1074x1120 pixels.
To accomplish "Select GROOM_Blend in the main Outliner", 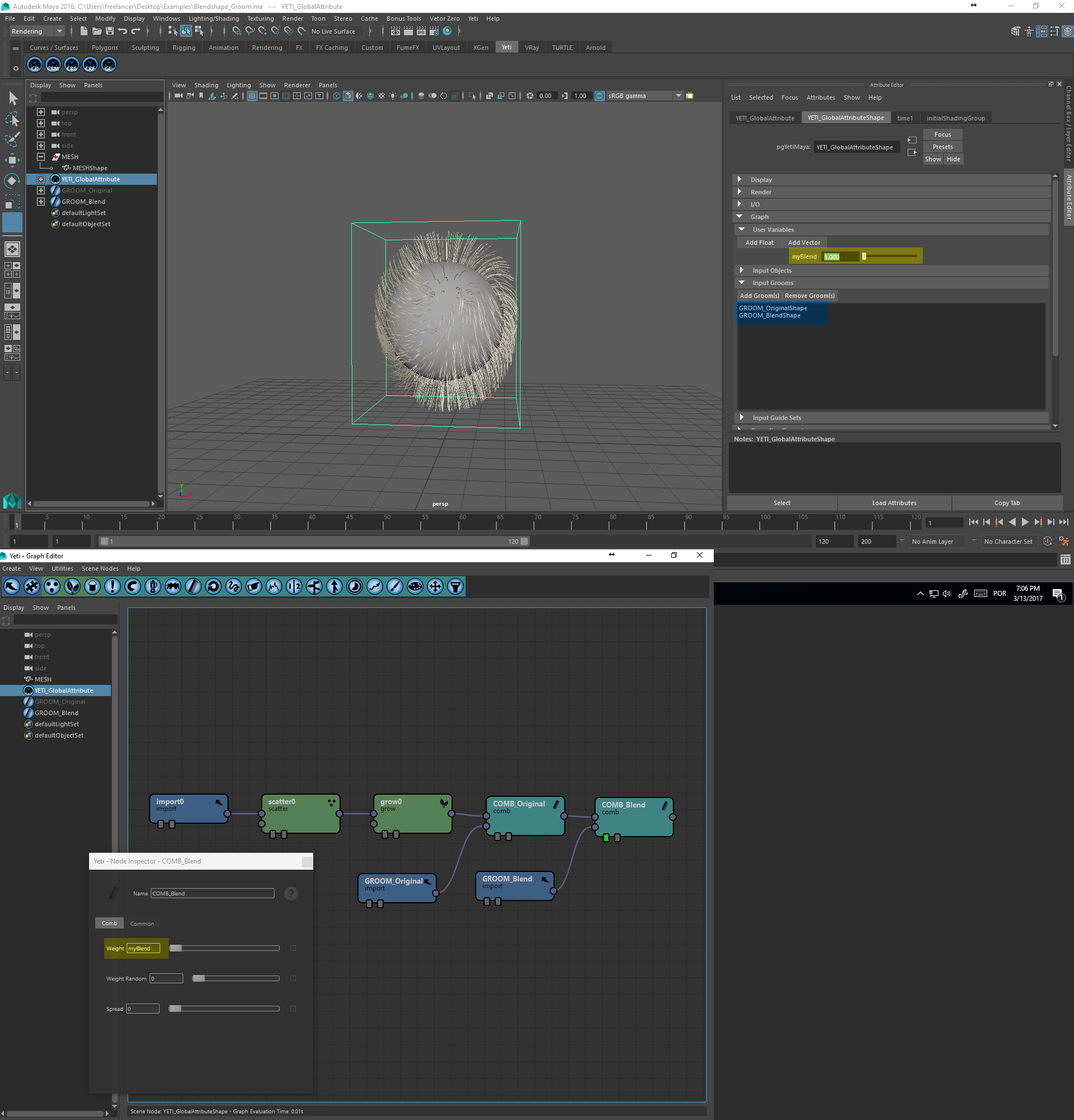I will (83, 202).
